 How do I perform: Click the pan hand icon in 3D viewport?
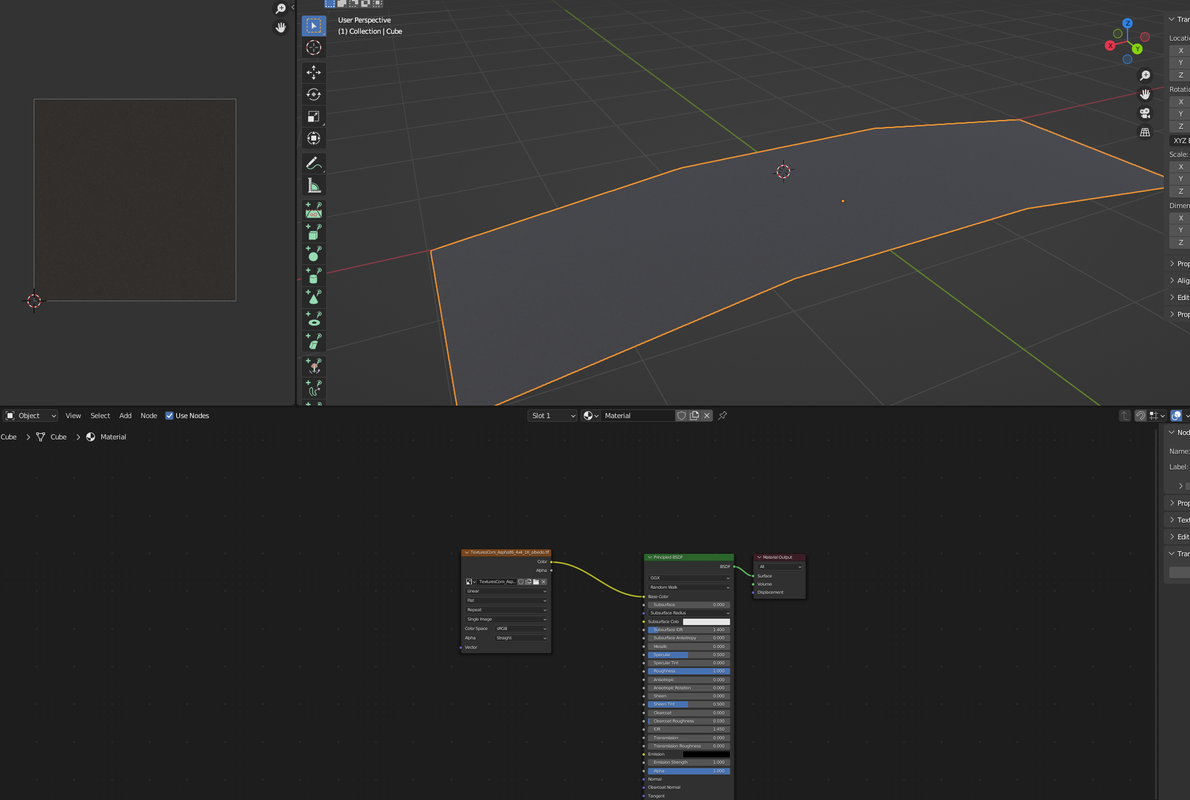click(1144, 94)
